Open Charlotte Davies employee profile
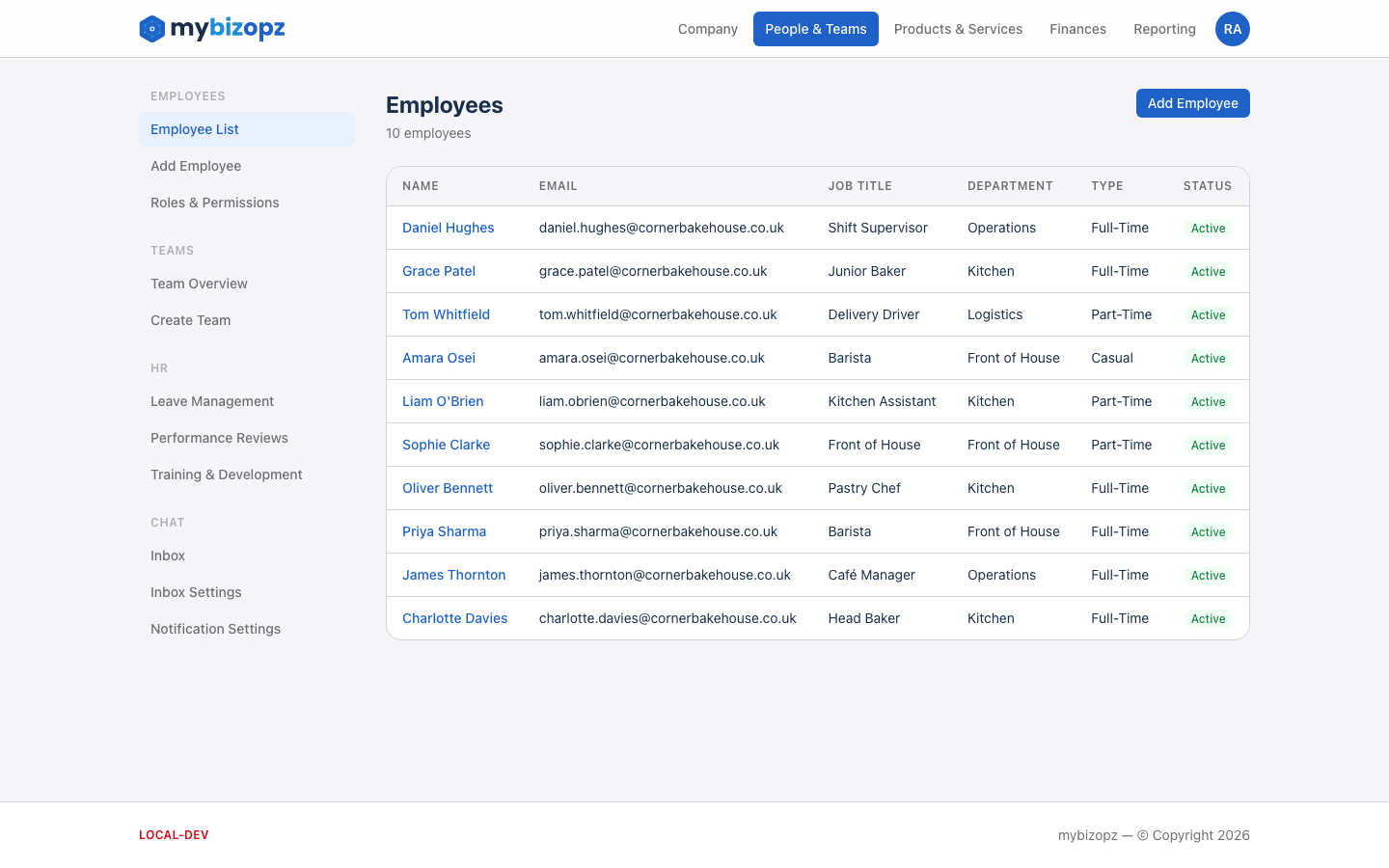The height and width of the screenshot is (868, 1389). point(454,618)
